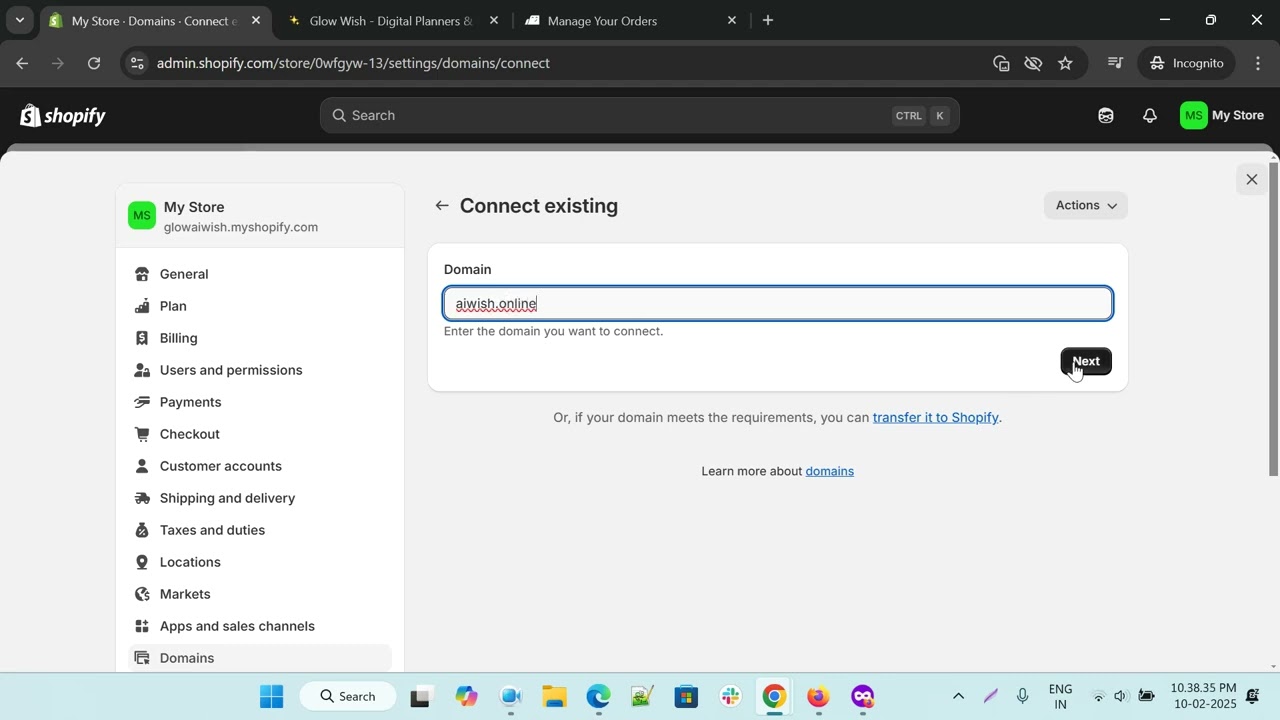Open Slack from the taskbar

point(730,696)
